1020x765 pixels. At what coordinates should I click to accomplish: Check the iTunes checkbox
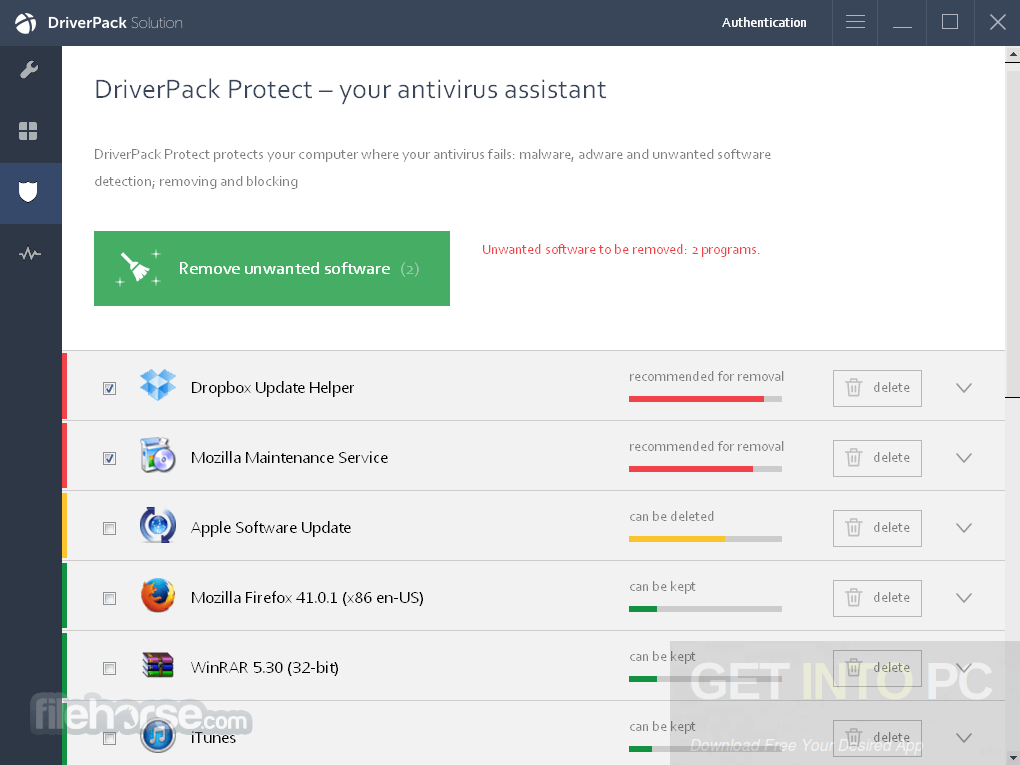(x=109, y=738)
